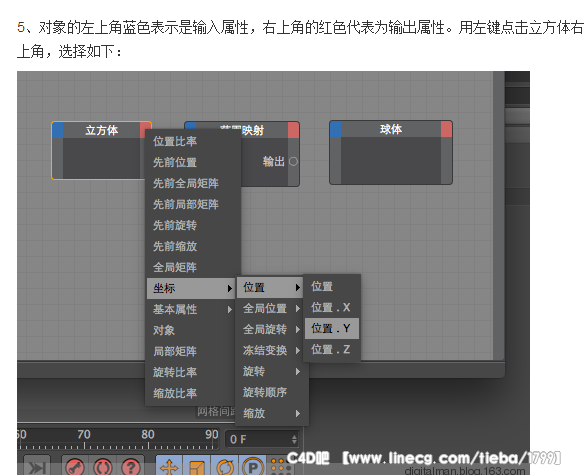Click the 范围映射 node title
The image size is (587, 475).
coord(242,130)
